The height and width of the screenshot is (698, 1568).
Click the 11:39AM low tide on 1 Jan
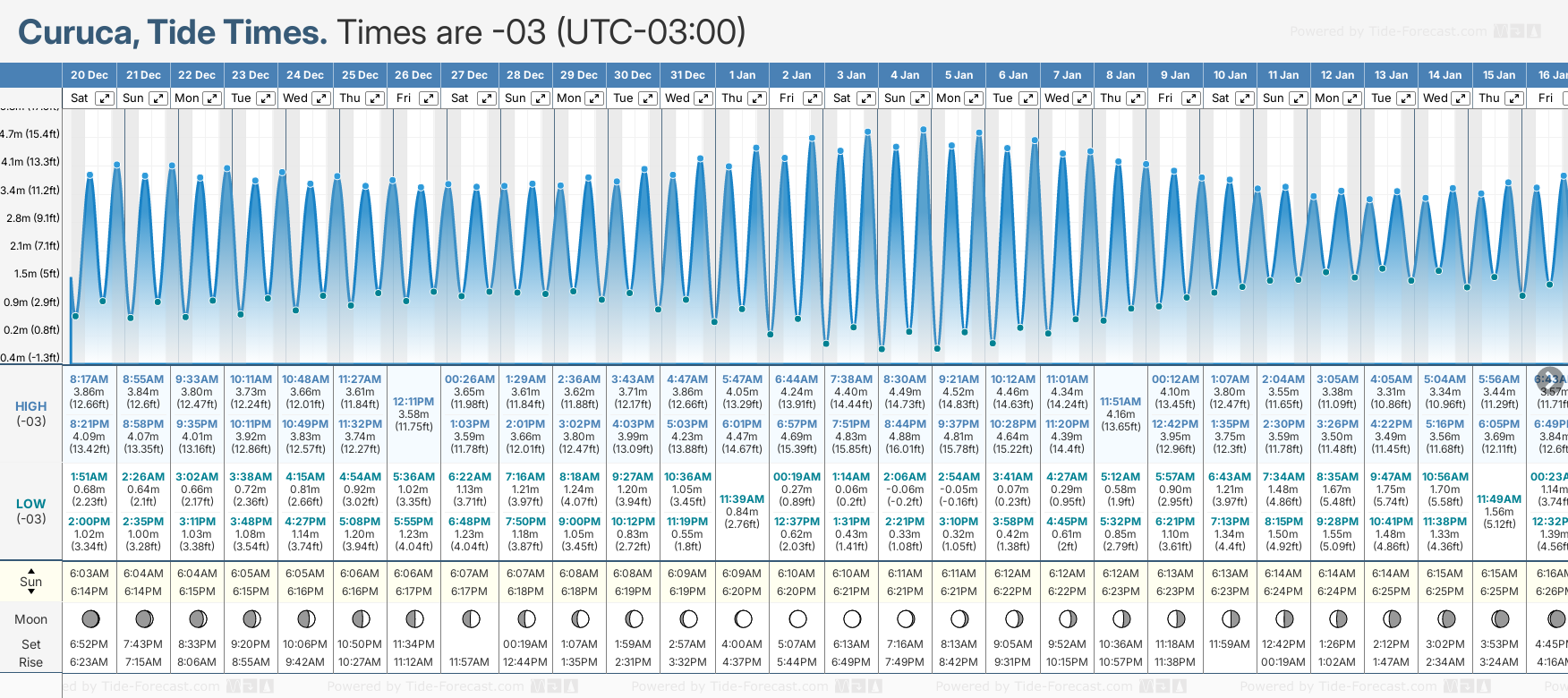pos(742,499)
